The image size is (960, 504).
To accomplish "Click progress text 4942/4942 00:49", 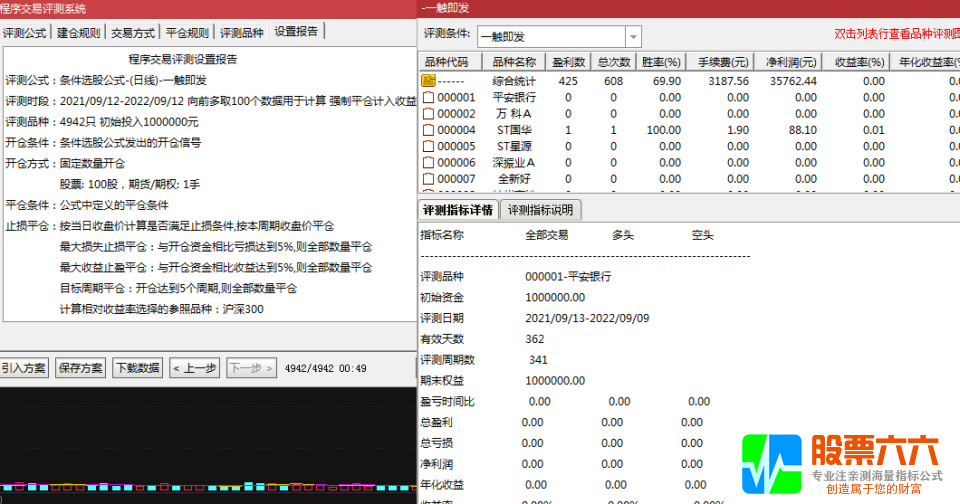I will pos(326,369).
